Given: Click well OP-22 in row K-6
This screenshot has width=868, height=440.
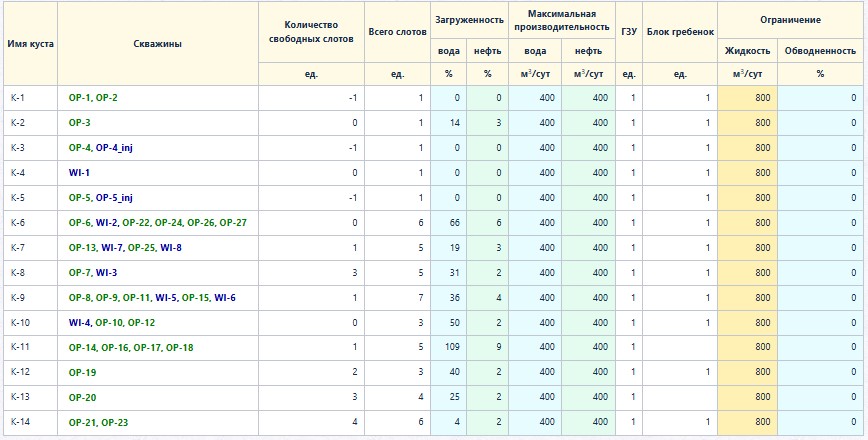Looking at the screenshot, I should coord(136,222).
